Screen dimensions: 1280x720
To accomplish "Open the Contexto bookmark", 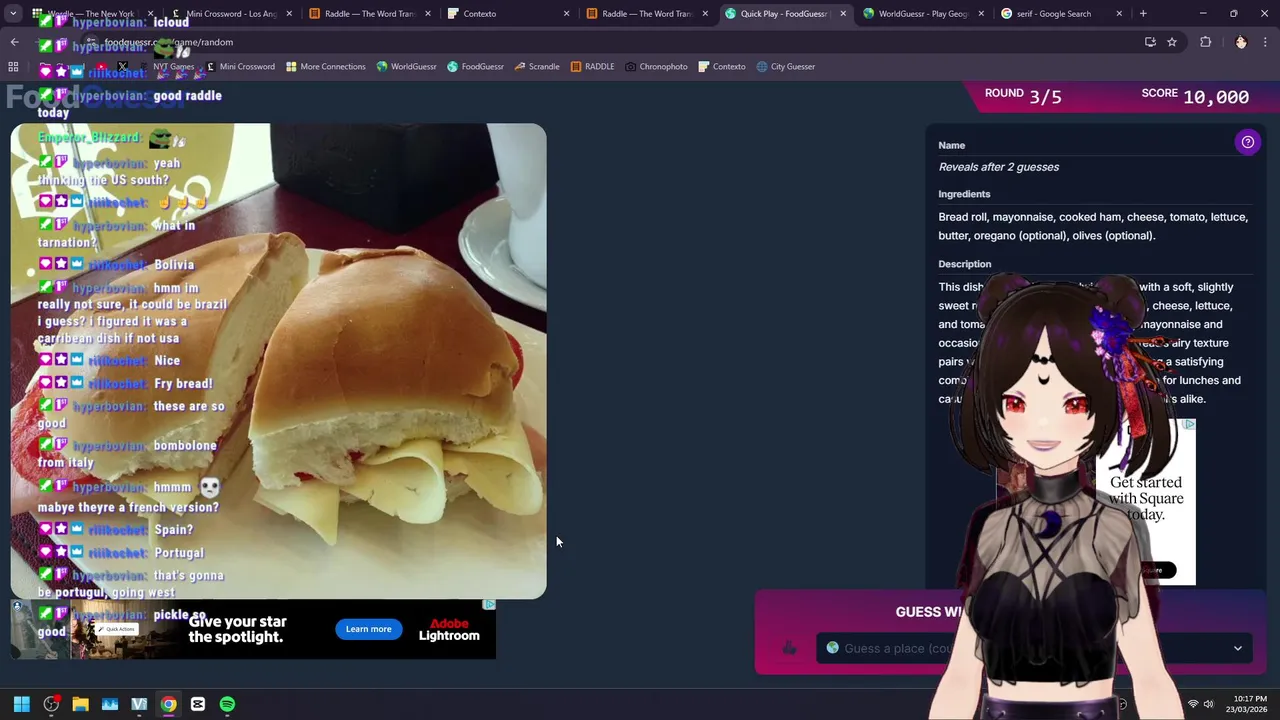I will [x=721, y=66].
